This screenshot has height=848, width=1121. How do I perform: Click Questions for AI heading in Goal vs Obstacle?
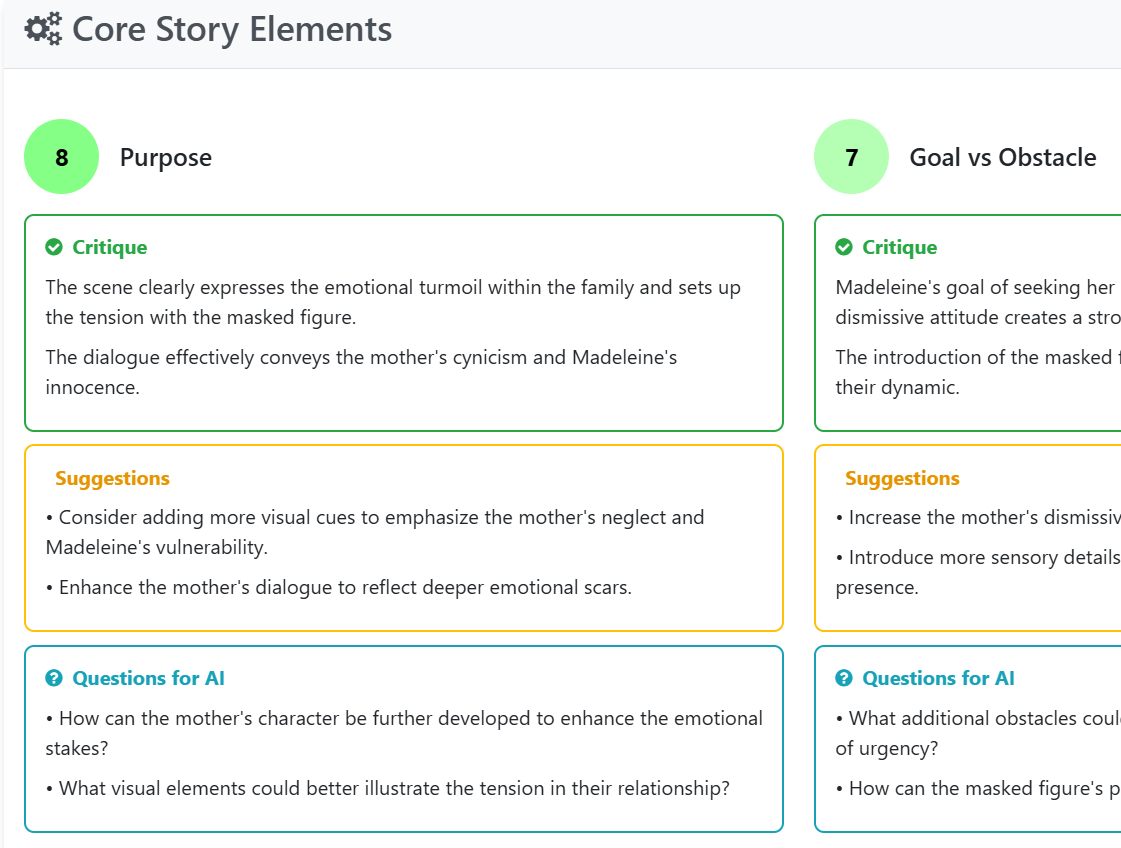click(x=939, y=679)
